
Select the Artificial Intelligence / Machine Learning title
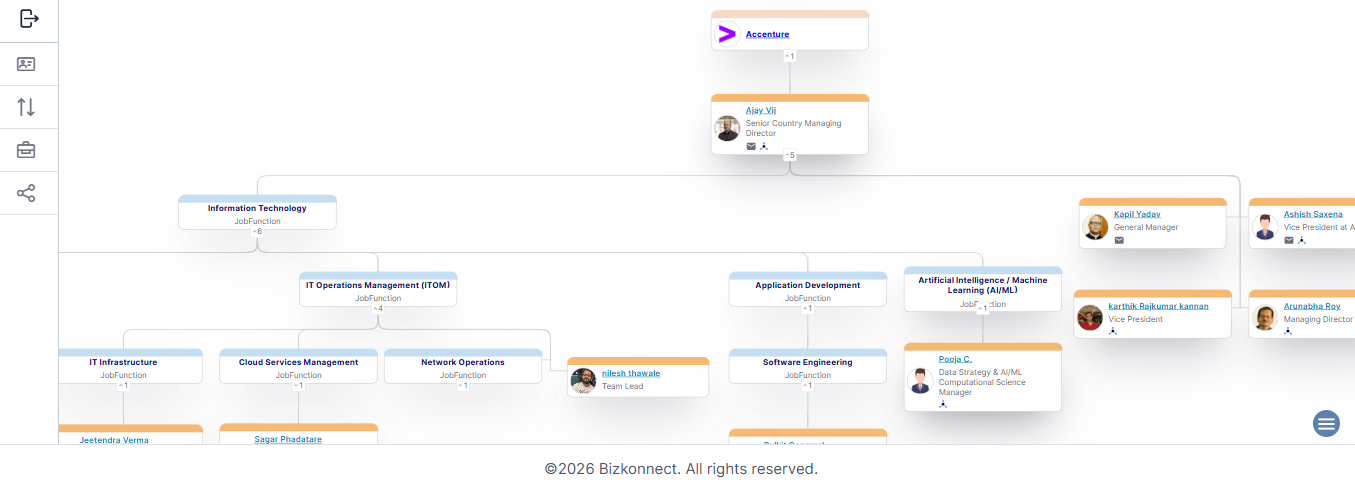(982, 285)
